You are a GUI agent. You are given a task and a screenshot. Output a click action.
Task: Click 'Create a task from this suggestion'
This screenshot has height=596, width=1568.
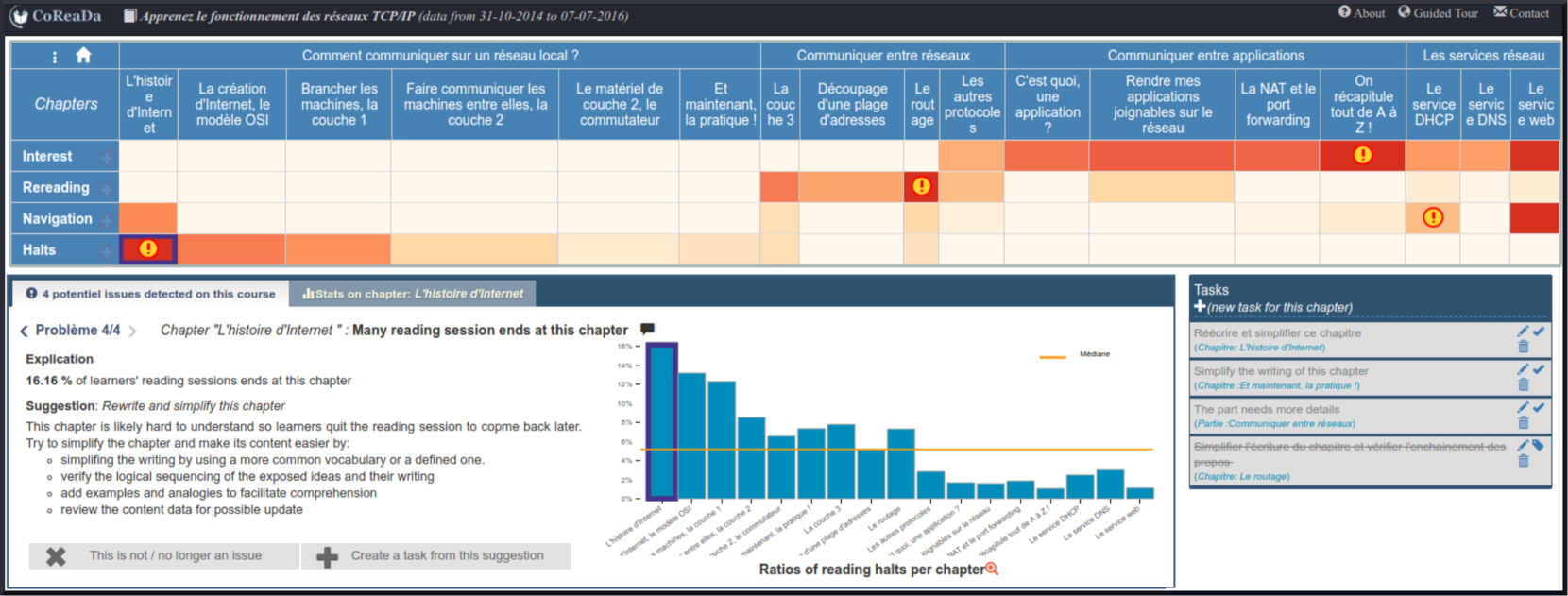(x=436, y=556)
